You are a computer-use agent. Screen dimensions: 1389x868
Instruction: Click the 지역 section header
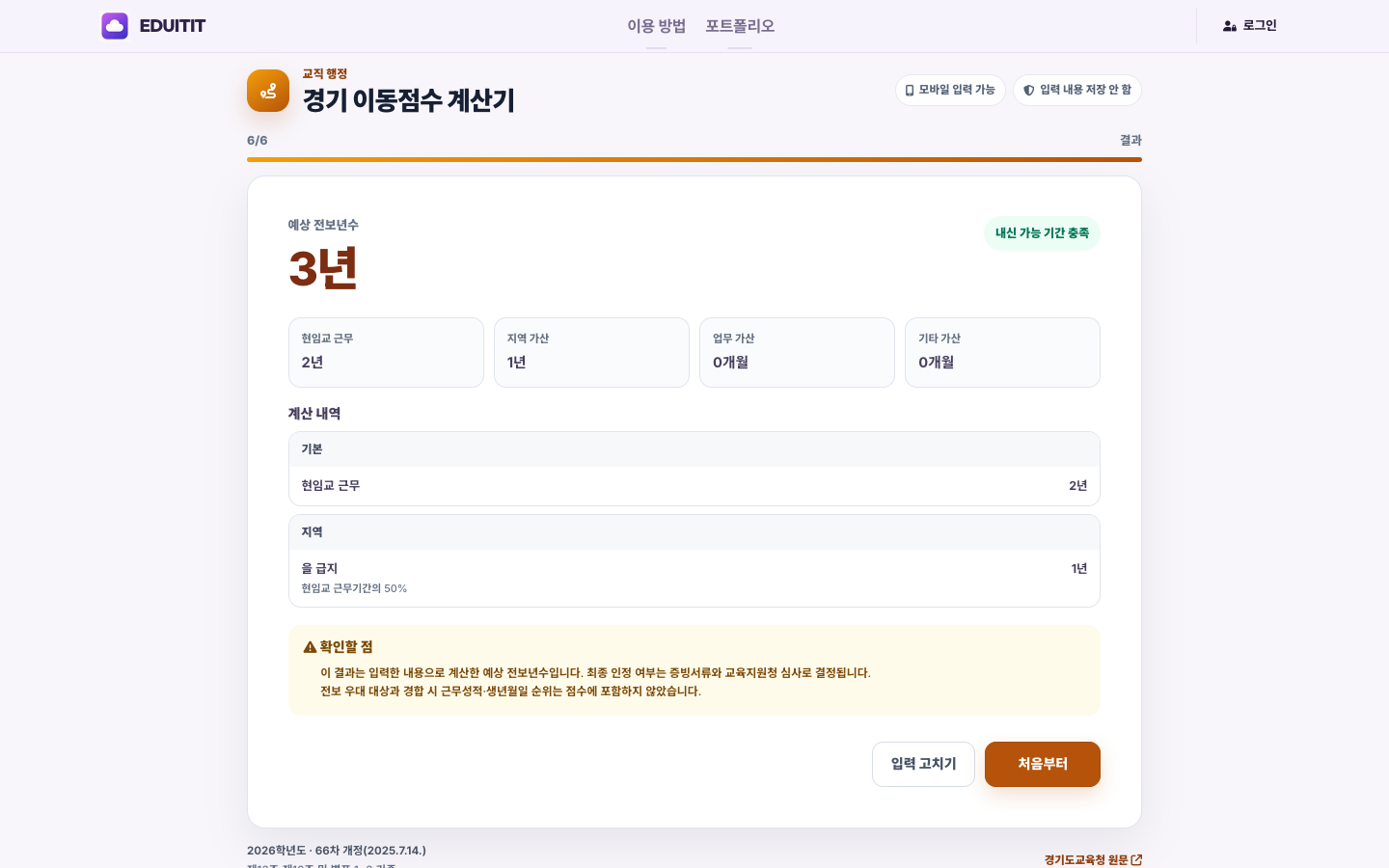tap(694, 532)
